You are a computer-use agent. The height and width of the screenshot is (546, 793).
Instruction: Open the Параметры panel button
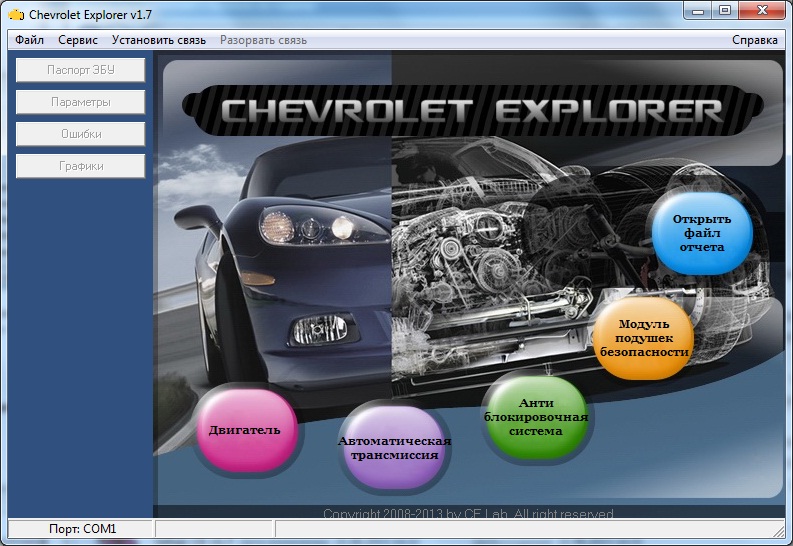[x=80, y=102]
